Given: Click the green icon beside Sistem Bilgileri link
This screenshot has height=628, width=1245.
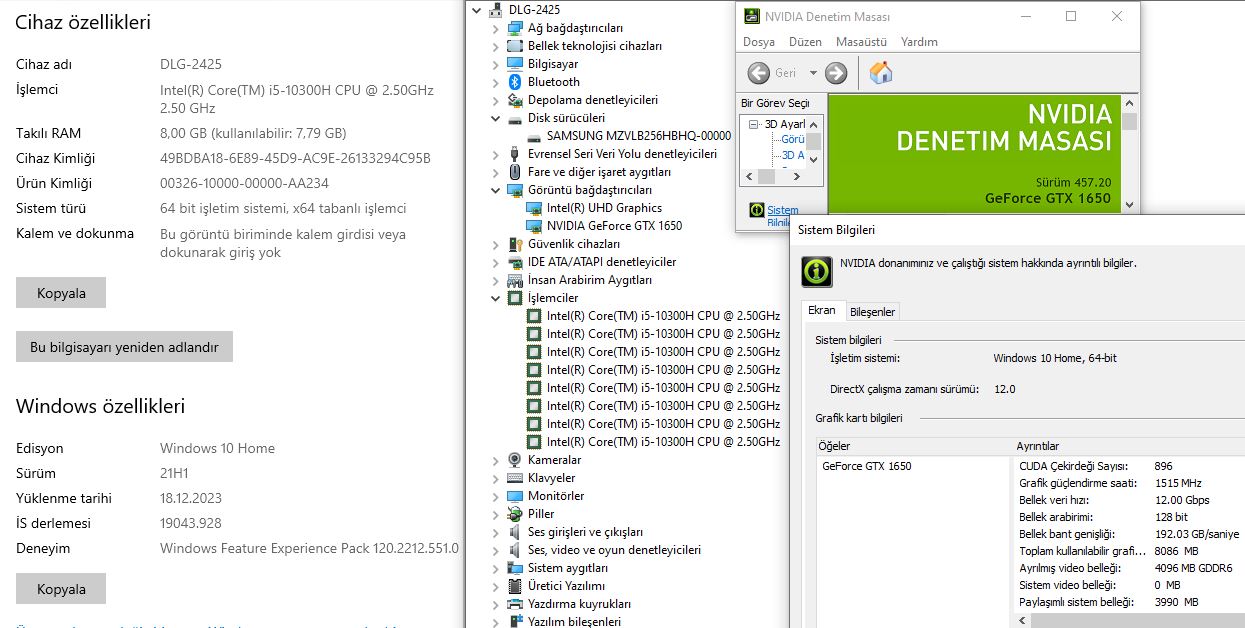Looking at the screenshot, I should click(756, 210).
